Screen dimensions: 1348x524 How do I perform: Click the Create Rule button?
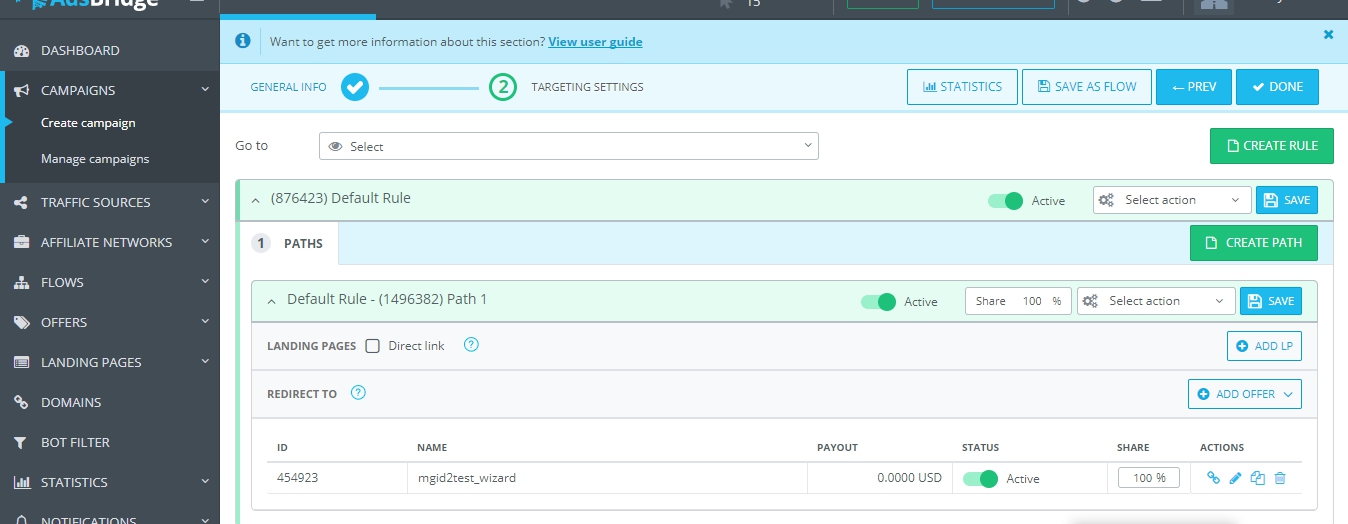coord(1270,146)
